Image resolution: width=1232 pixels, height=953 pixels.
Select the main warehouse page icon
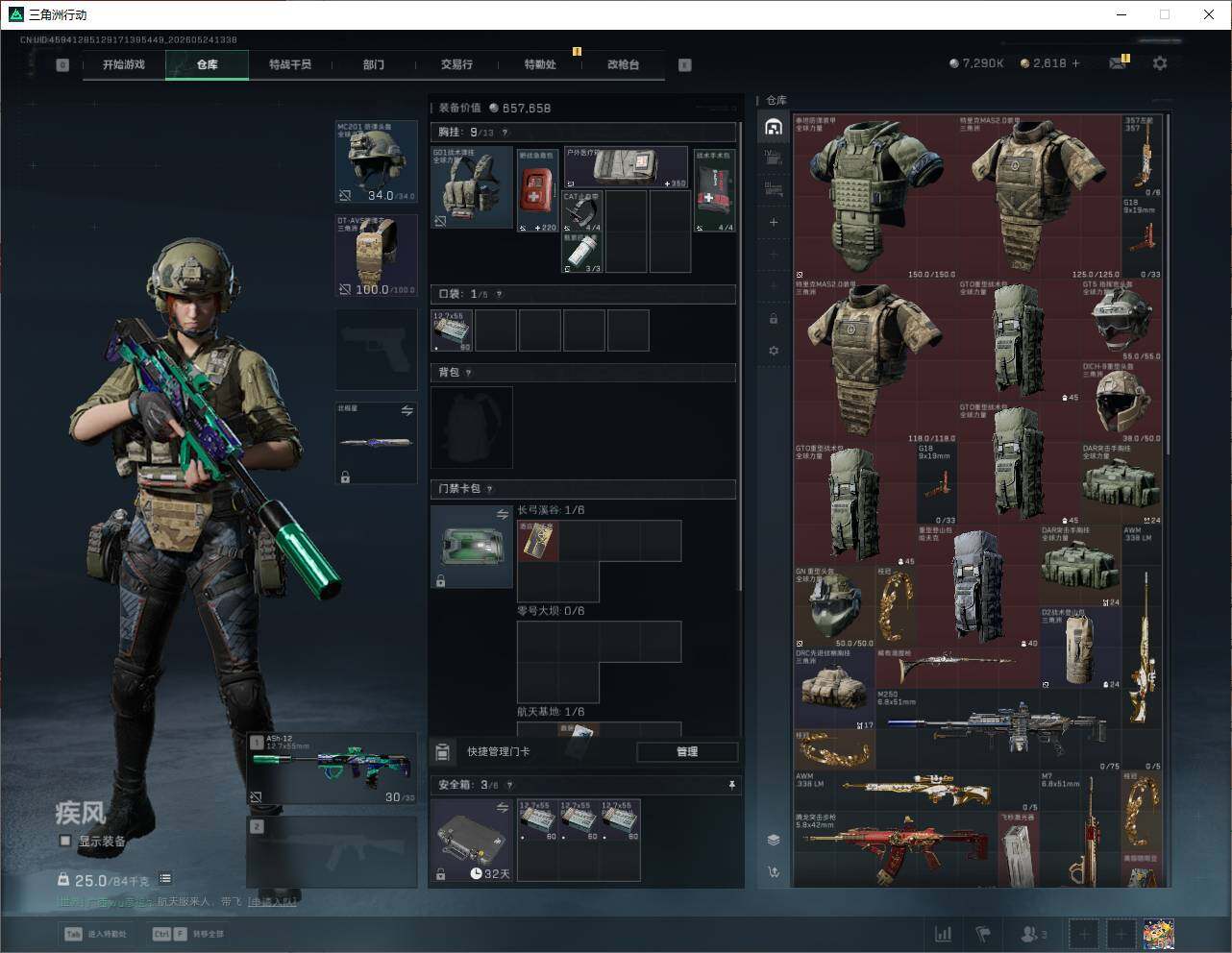[x=774, y=127]
